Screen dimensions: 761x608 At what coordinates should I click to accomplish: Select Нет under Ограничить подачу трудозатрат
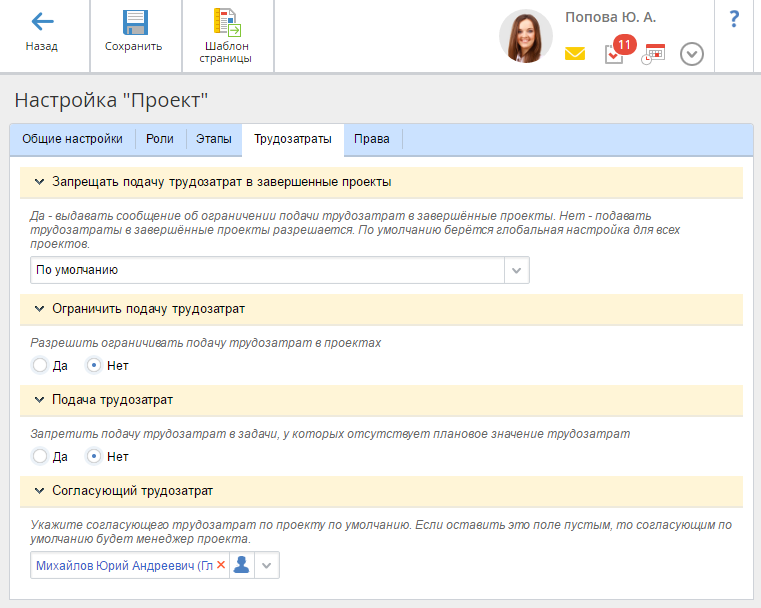94,365
